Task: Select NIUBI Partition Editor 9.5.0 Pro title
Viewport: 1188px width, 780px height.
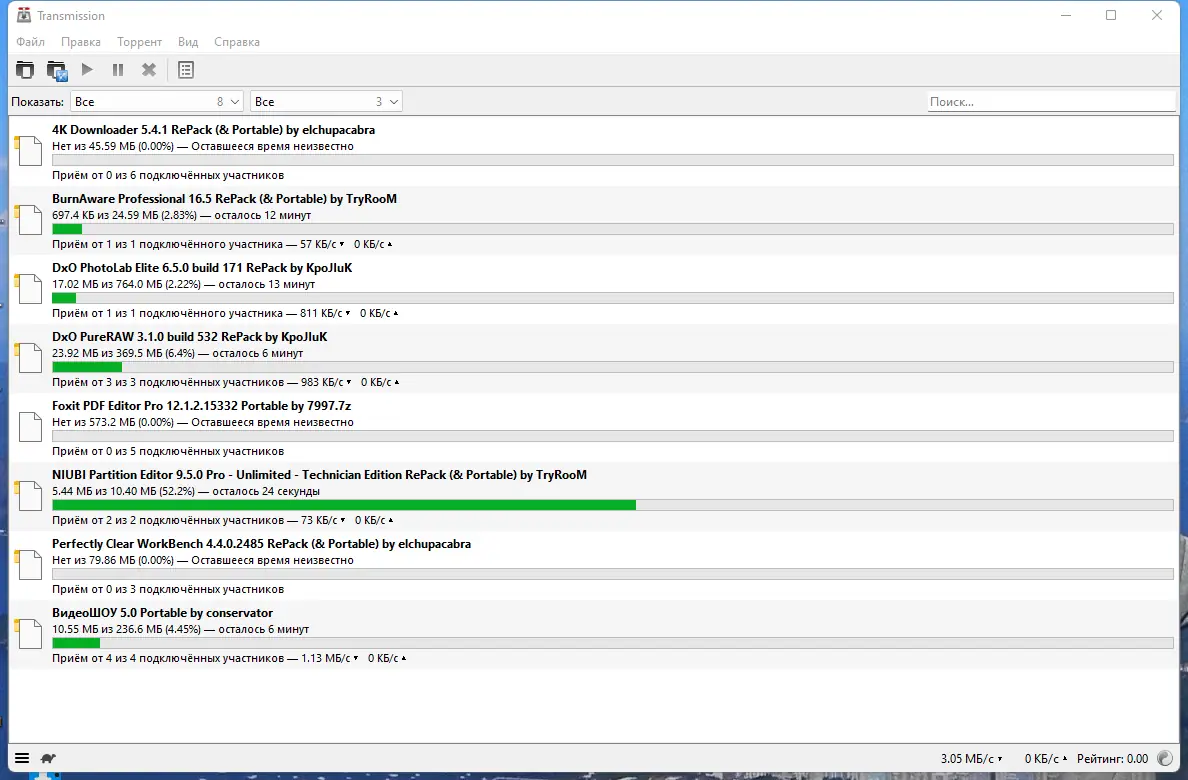Action: click(319, 475)
